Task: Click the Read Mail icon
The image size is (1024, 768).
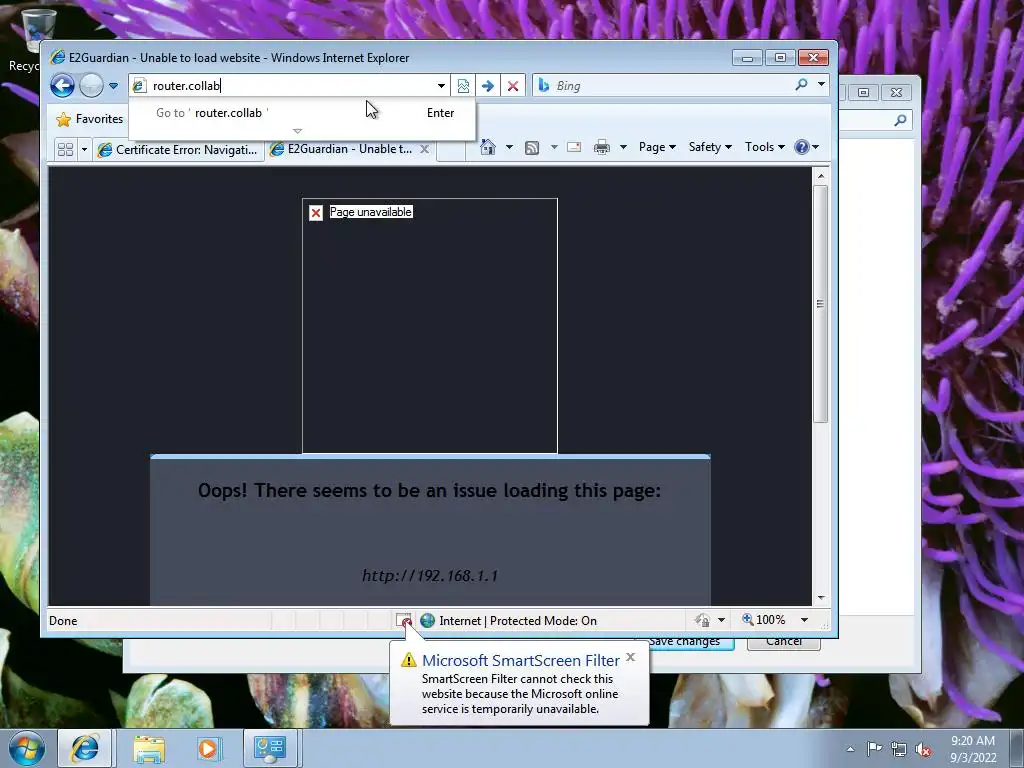Action: pyautogui.click(x=574, y=147)
